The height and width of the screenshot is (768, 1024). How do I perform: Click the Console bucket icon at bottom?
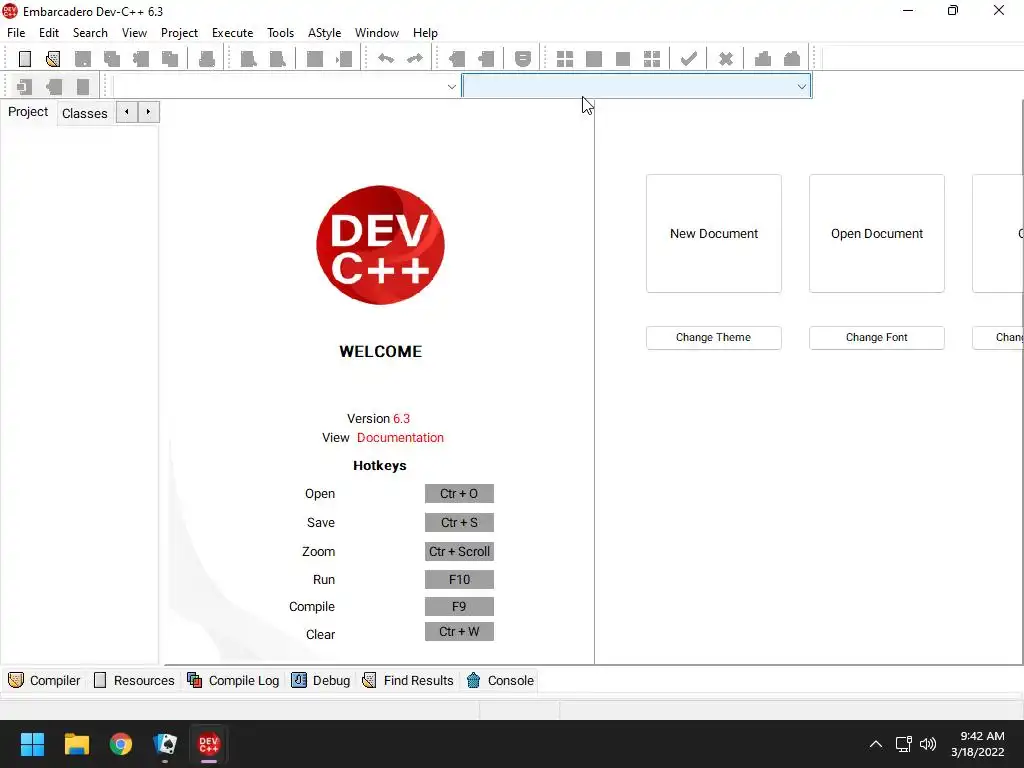pyautogui.click(x=473, y=680)
